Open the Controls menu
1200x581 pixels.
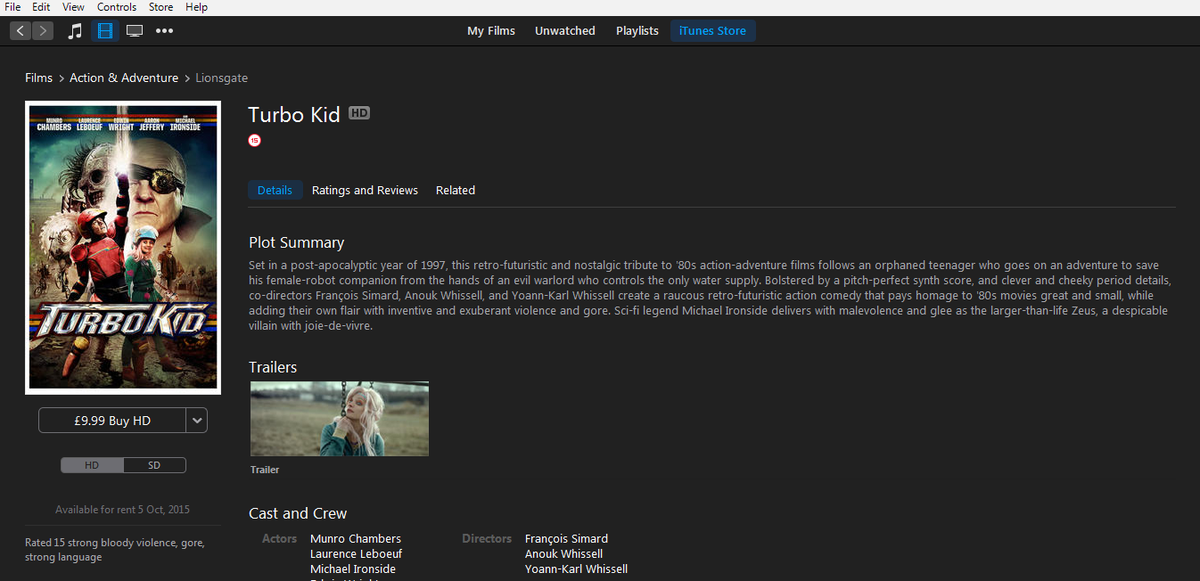point(117,7)
